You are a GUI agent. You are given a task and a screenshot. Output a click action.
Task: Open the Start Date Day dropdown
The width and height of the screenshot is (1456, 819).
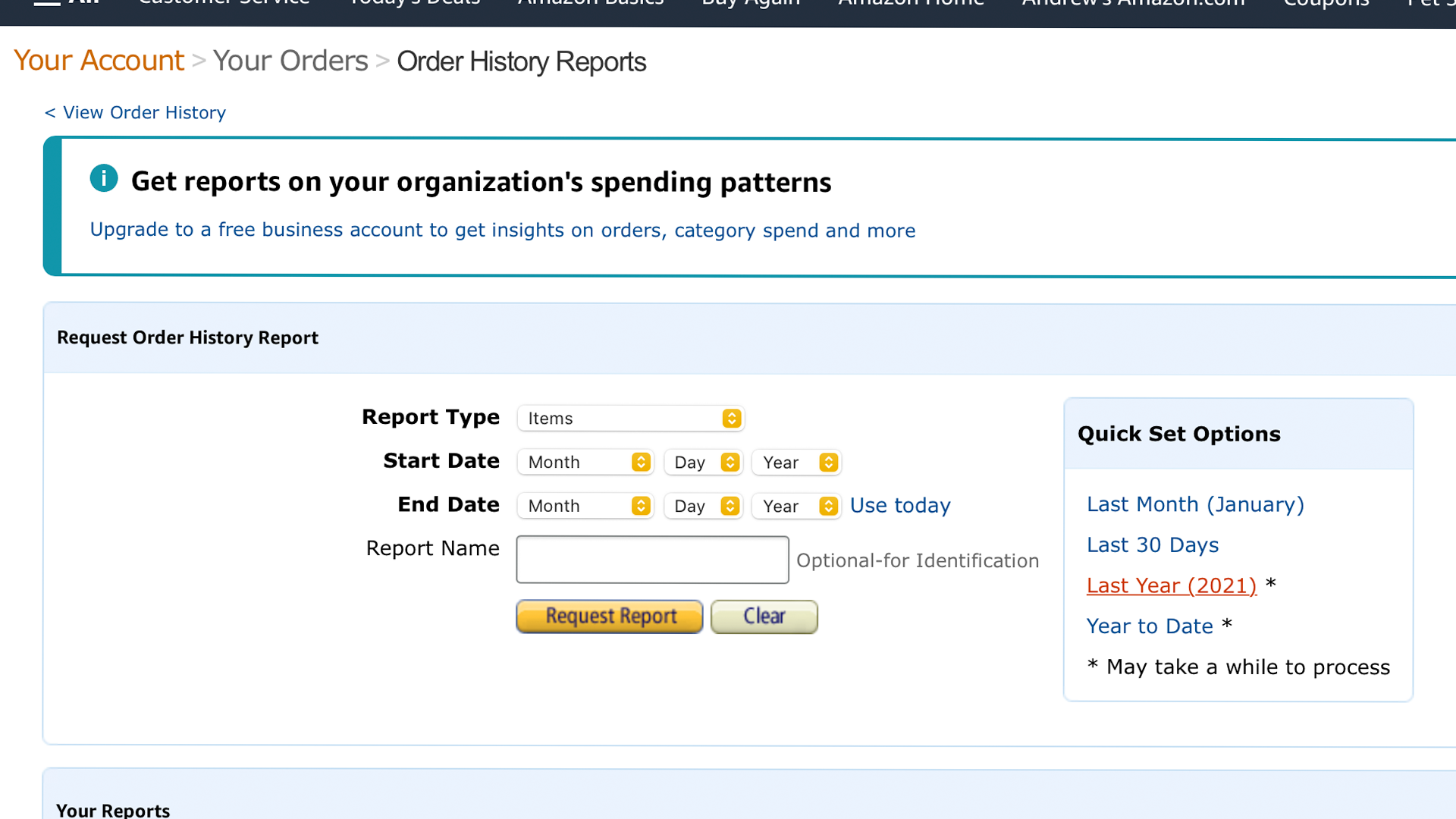[x=703, y=462]
